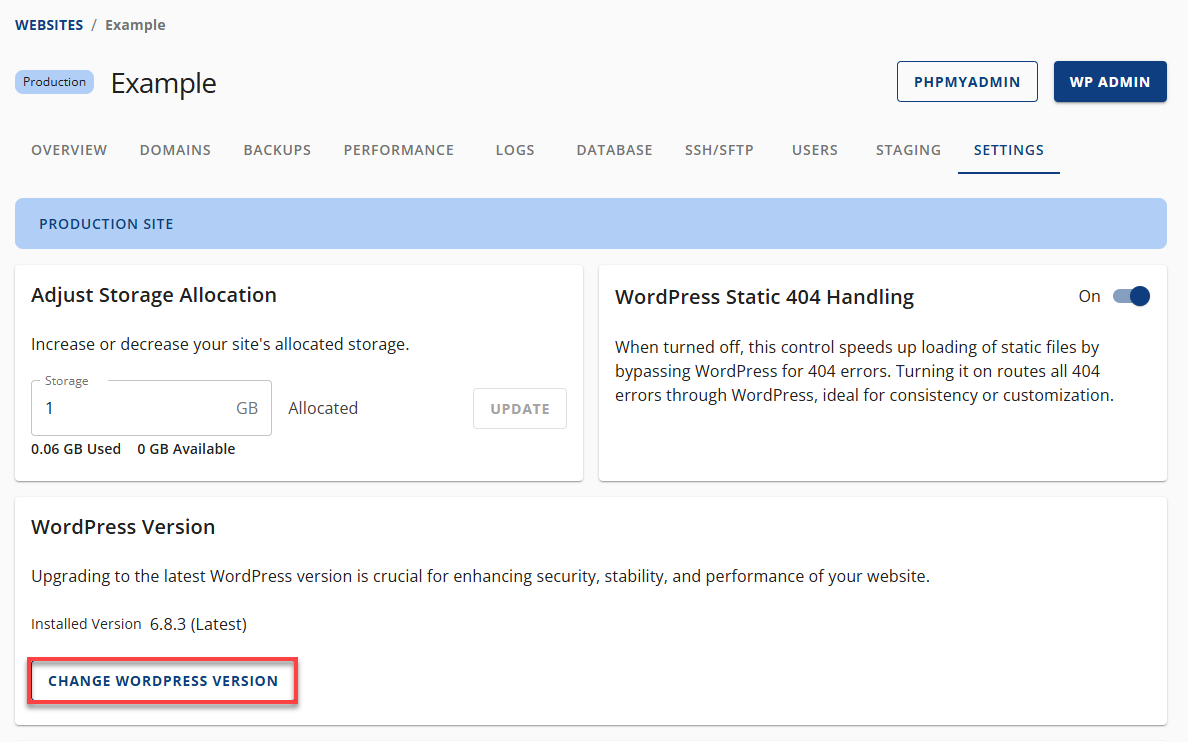The height and width of the screenshot is (742, 1188).
Task: Go to the USERS tab
Action: [x=814, y=149]
